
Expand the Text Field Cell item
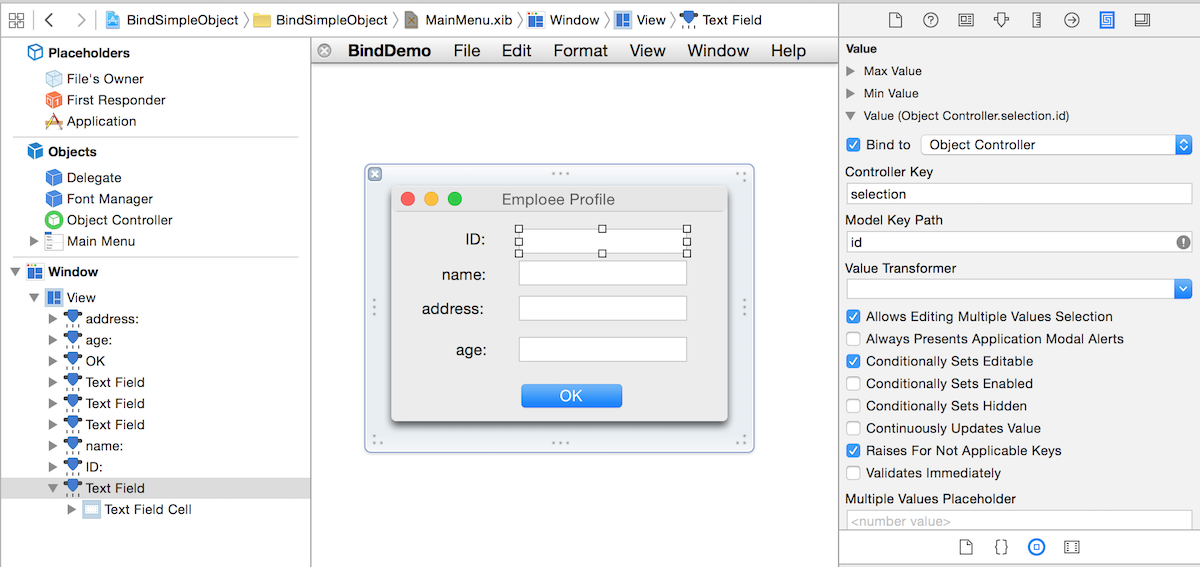(x=71, y=509)
